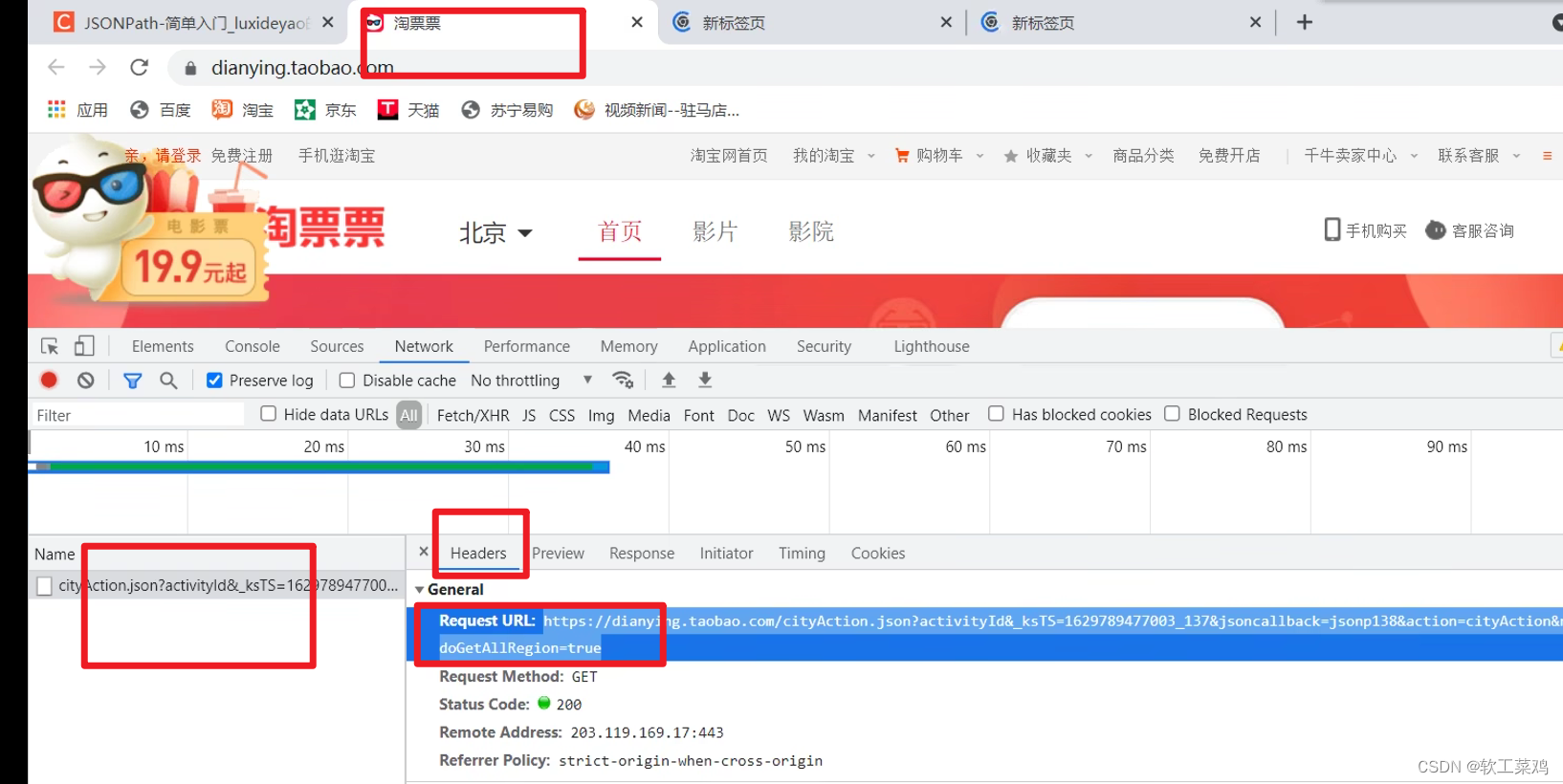Viewport: 1563px width, 784px height.
Task: Switch to the Elements tab
Action: point(163,346)
